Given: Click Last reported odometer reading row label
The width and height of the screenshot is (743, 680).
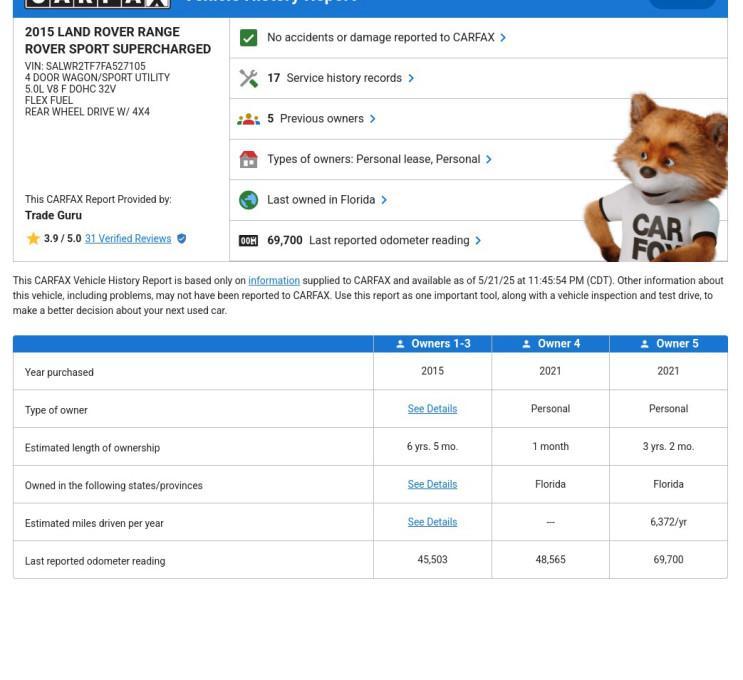Looking at the screenshot, I should (x=95, y=561).
